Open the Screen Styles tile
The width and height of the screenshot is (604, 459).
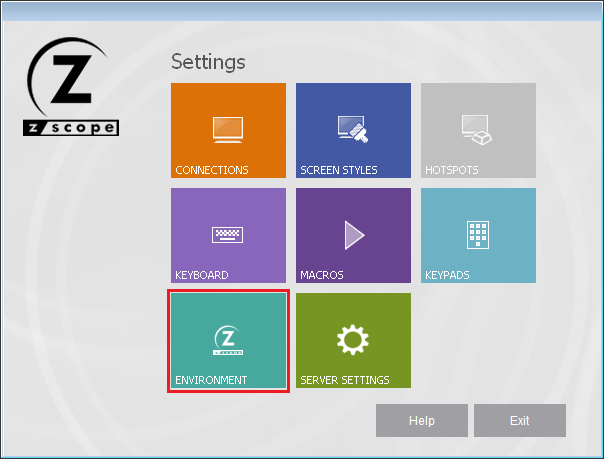353,131
